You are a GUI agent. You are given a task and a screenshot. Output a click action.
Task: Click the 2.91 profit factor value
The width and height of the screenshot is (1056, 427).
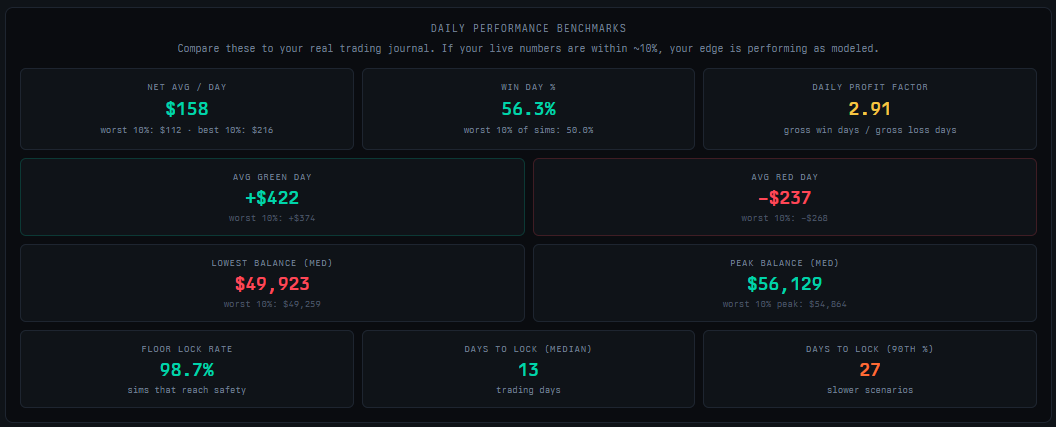click(869, 109)
